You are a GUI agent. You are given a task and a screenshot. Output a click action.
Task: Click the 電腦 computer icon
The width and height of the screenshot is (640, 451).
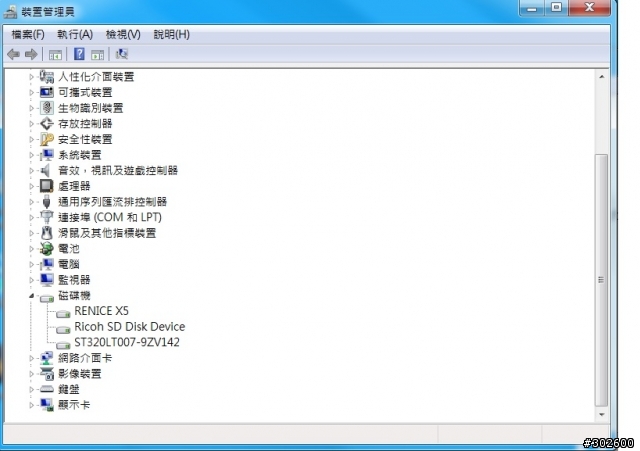coord(47,264)
